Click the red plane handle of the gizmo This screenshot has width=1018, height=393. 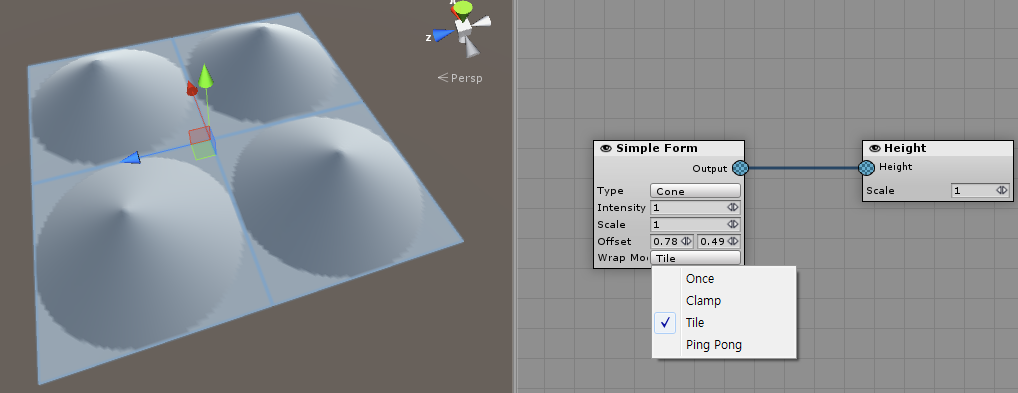click(199, 136)
